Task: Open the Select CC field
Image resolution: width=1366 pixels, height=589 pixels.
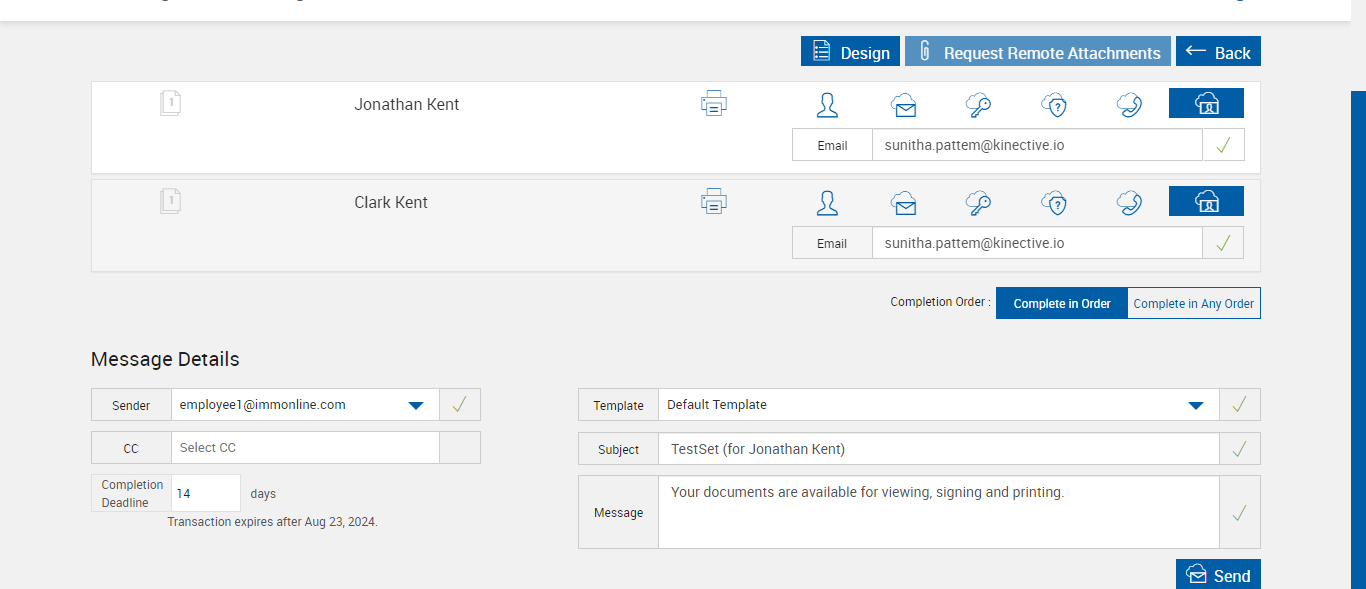Action: click(x=305, y=448)
